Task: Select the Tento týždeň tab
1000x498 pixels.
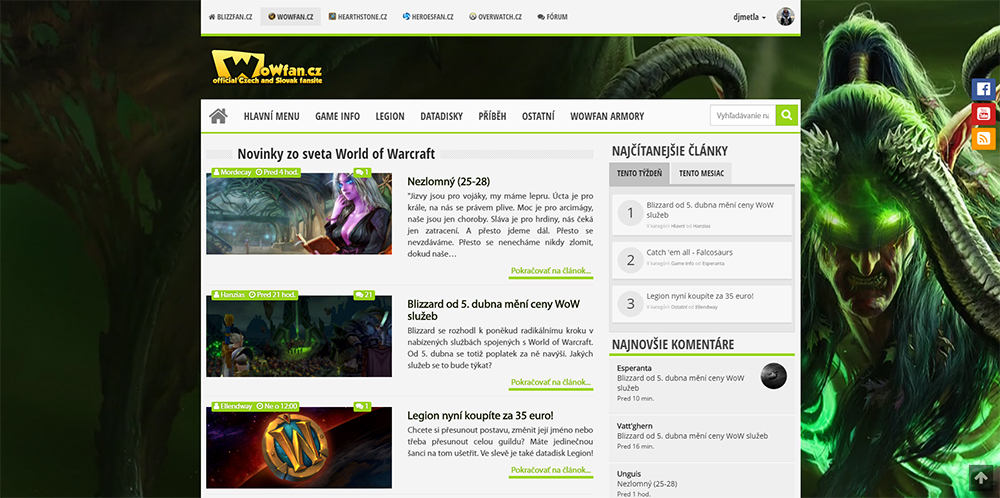Action: pos(639,173)
